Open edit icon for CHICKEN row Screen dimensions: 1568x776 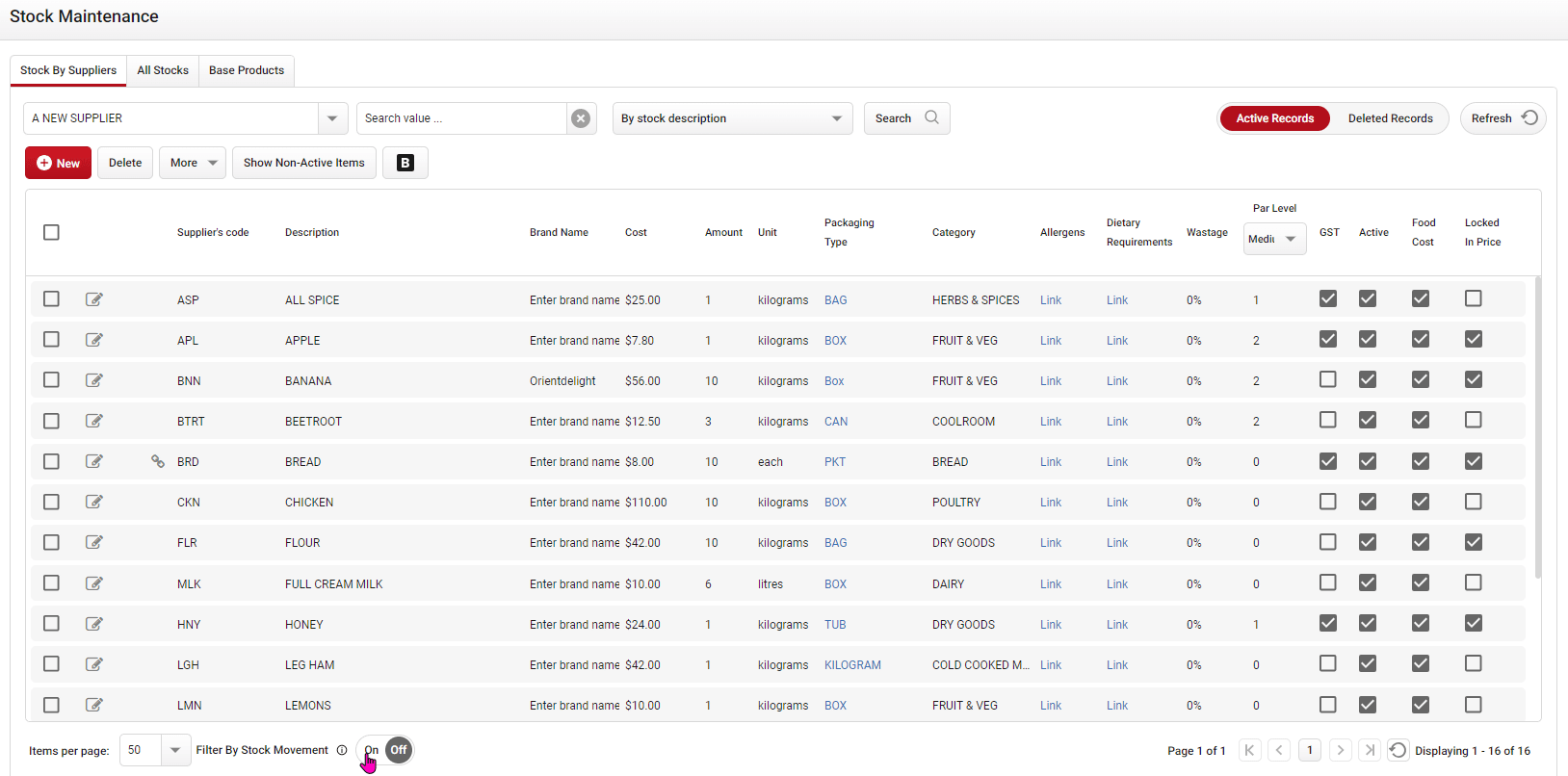[x=94, y=502]
